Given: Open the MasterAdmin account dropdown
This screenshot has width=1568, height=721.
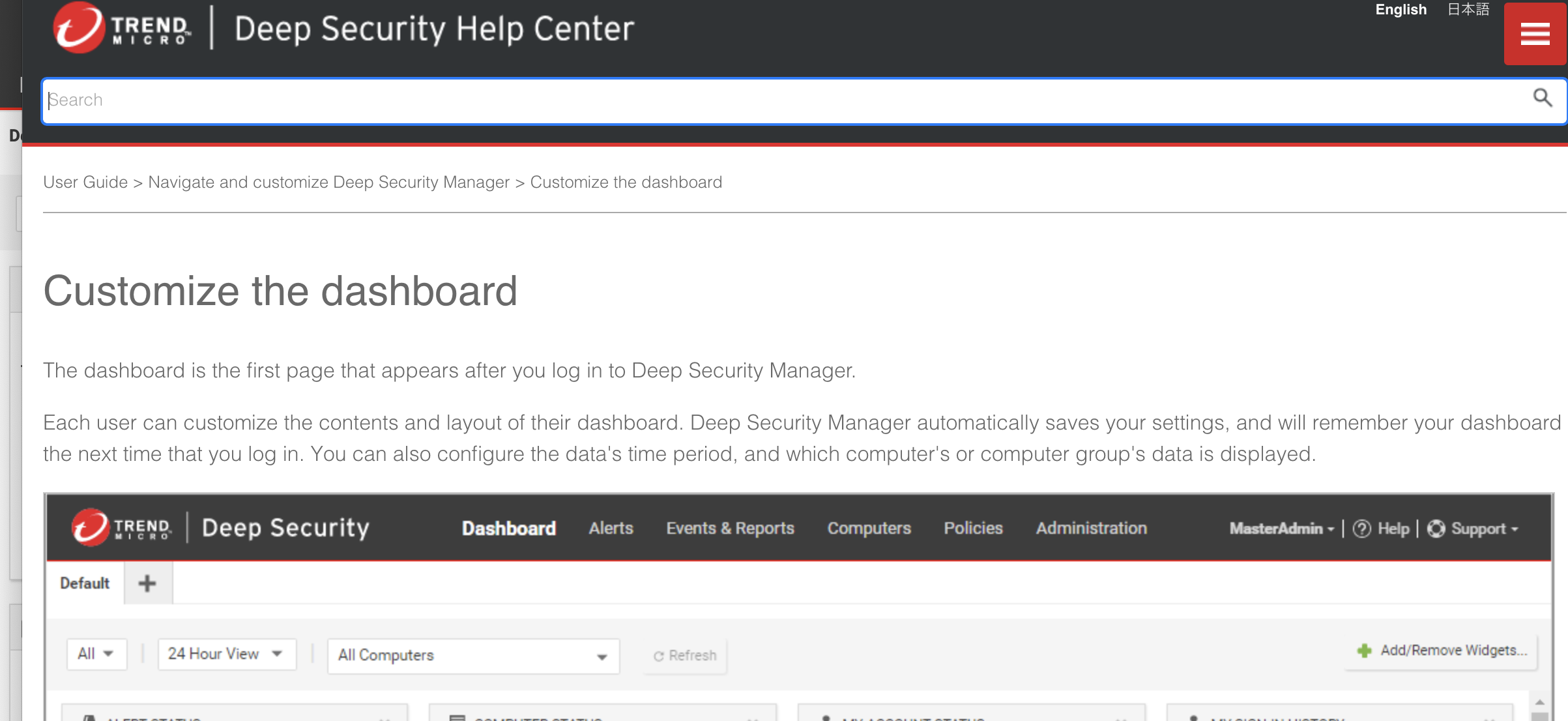Looking at the screenshot, I should point(1281,529).
